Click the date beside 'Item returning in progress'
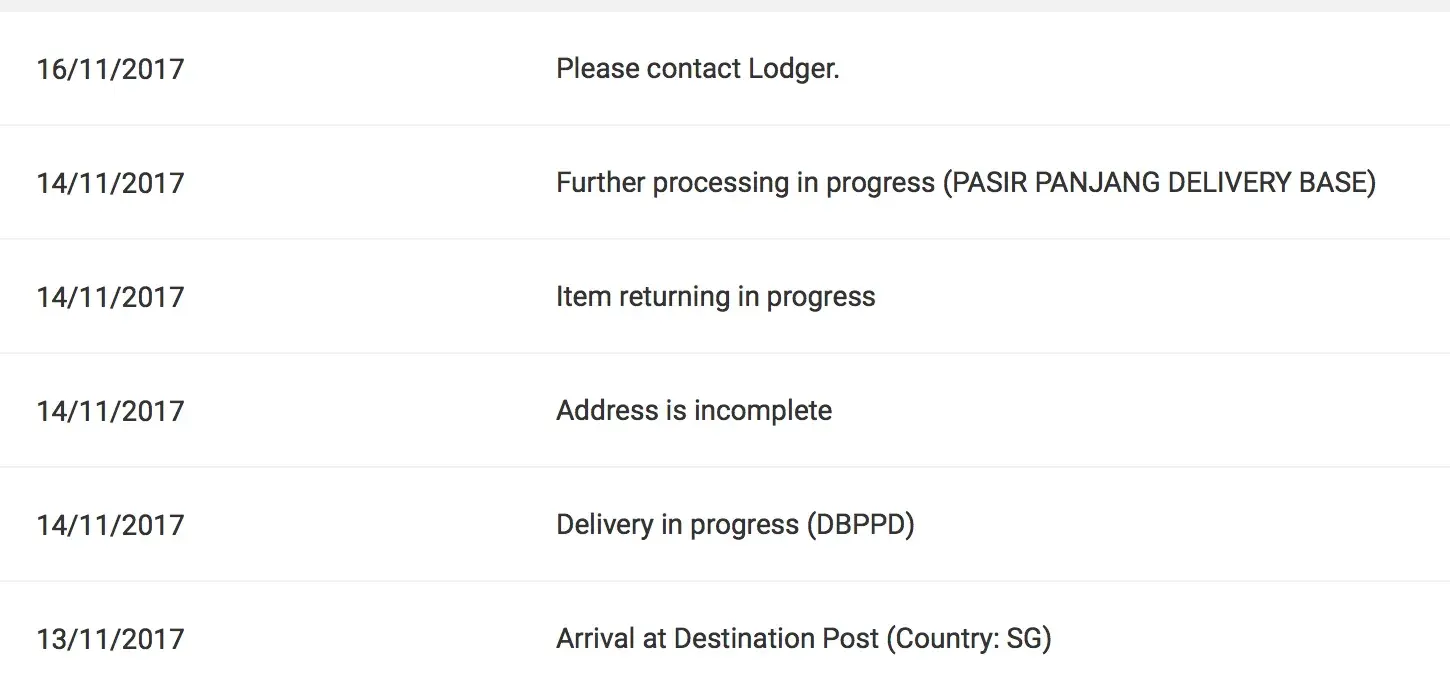 point(110,297)
